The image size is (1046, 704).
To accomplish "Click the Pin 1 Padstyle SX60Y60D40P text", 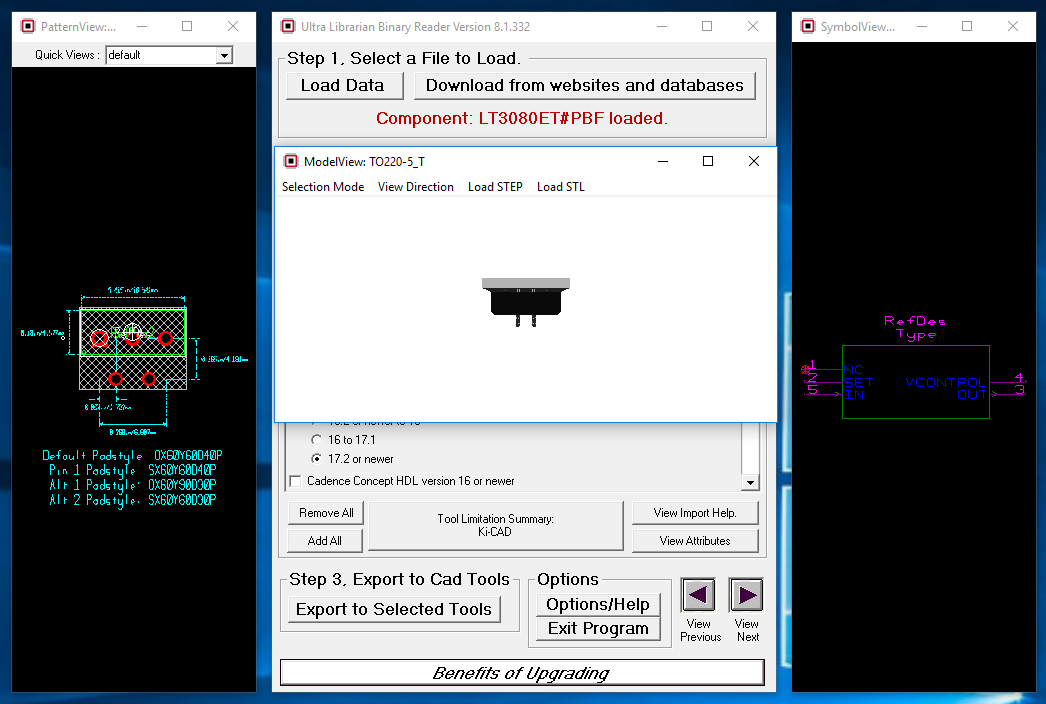I will coord(132,470).
